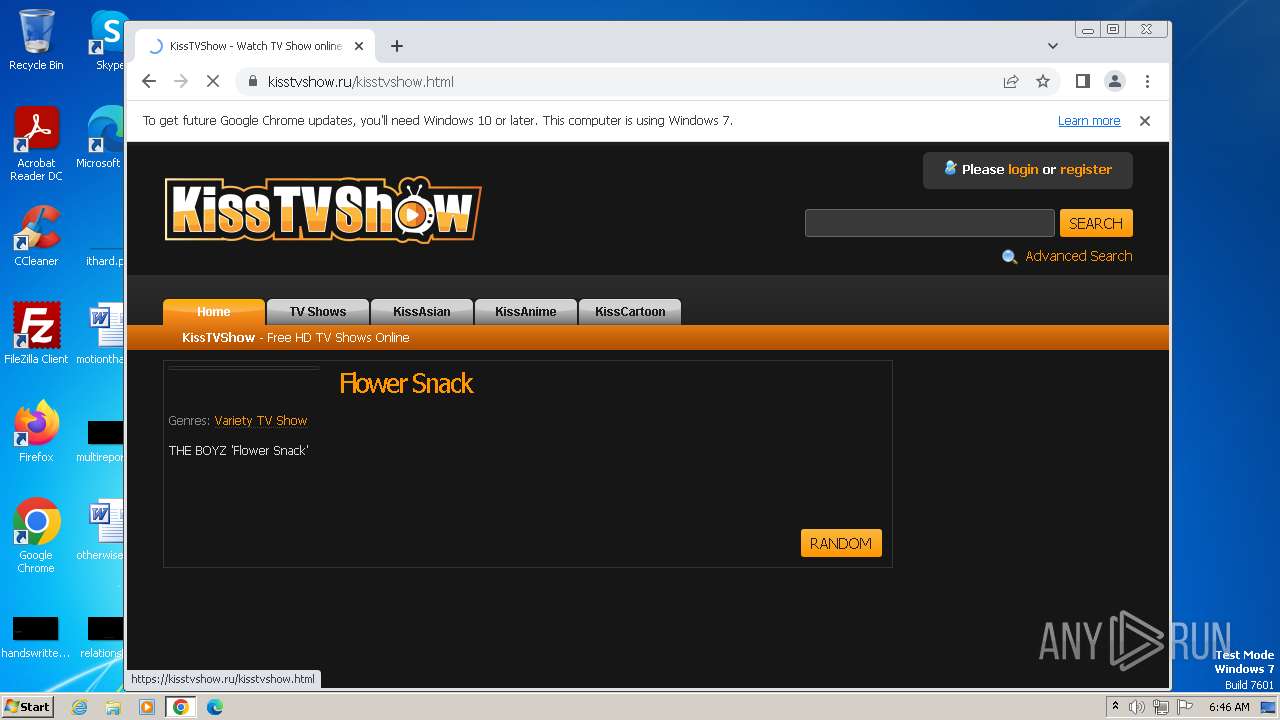The width and height of the screenshot is (1280, 720).
Task: Open the CCleaner desktop icon
Action: [36, 236]
